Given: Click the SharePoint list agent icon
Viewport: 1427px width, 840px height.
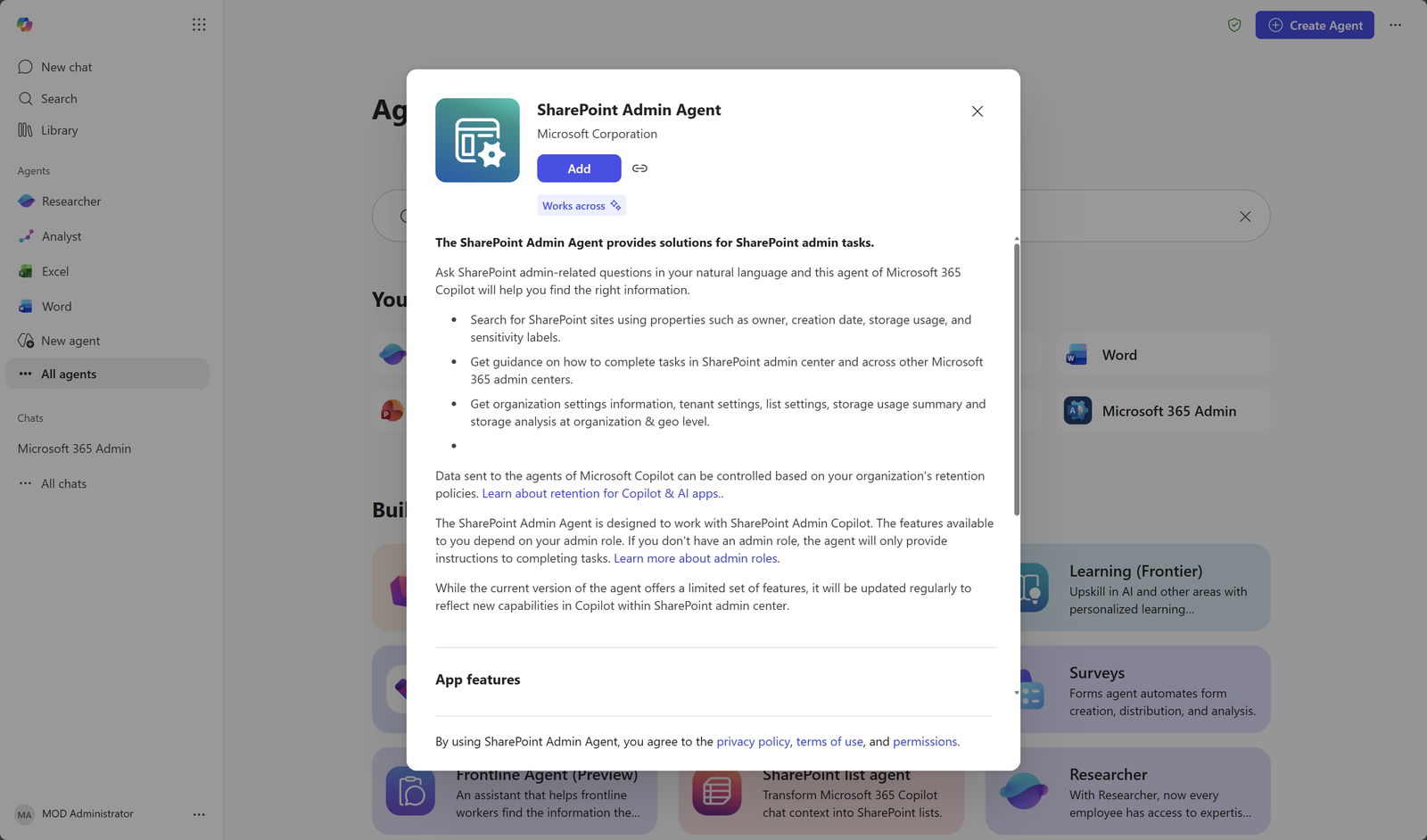Looking at the screenshot, I should pos(717,792).
